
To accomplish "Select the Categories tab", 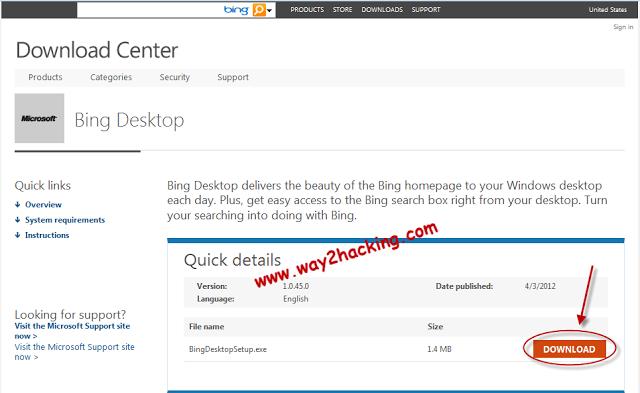I will [111, 77].
